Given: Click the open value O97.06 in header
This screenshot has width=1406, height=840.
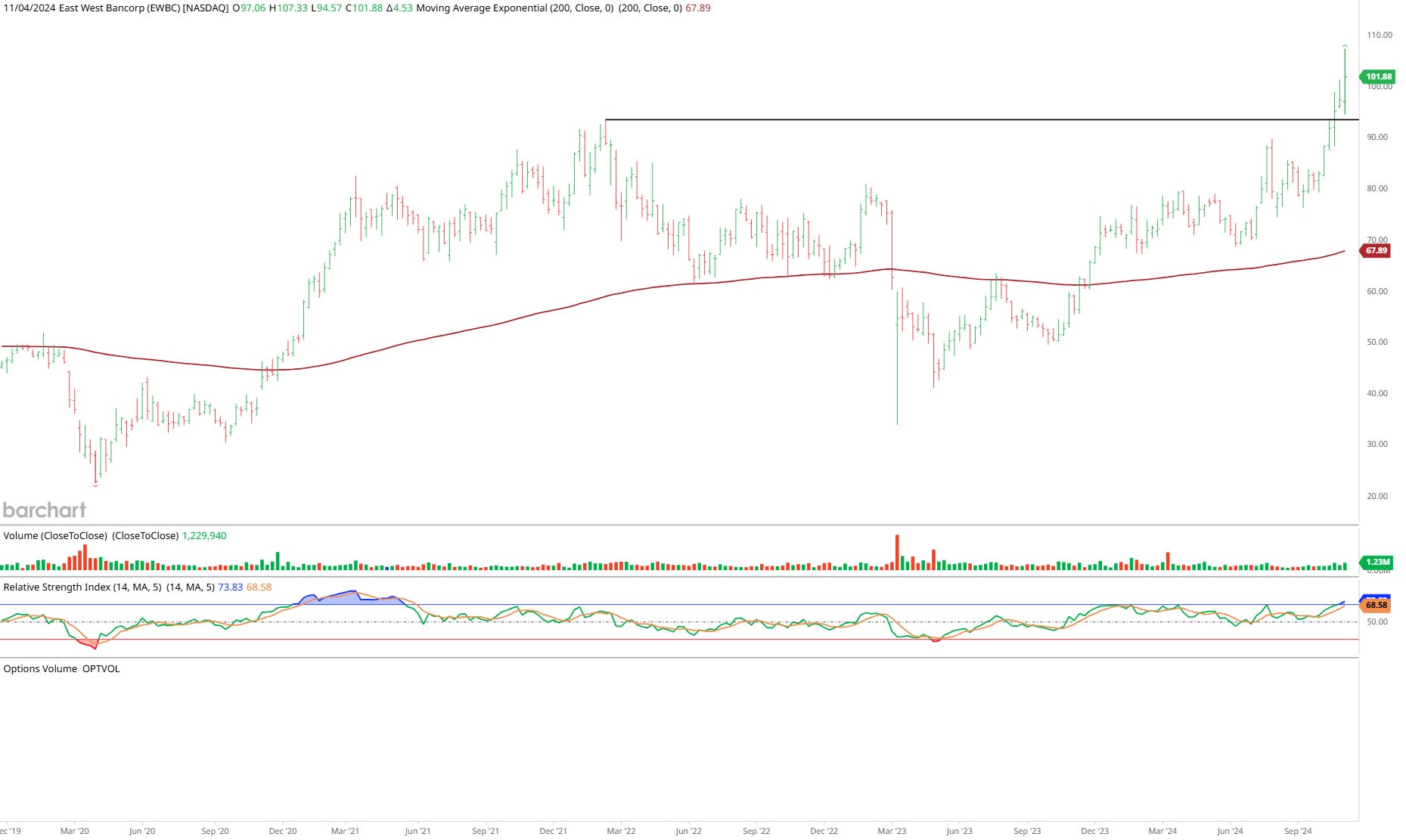Looking at the screenshot, I should click(249, 8).
